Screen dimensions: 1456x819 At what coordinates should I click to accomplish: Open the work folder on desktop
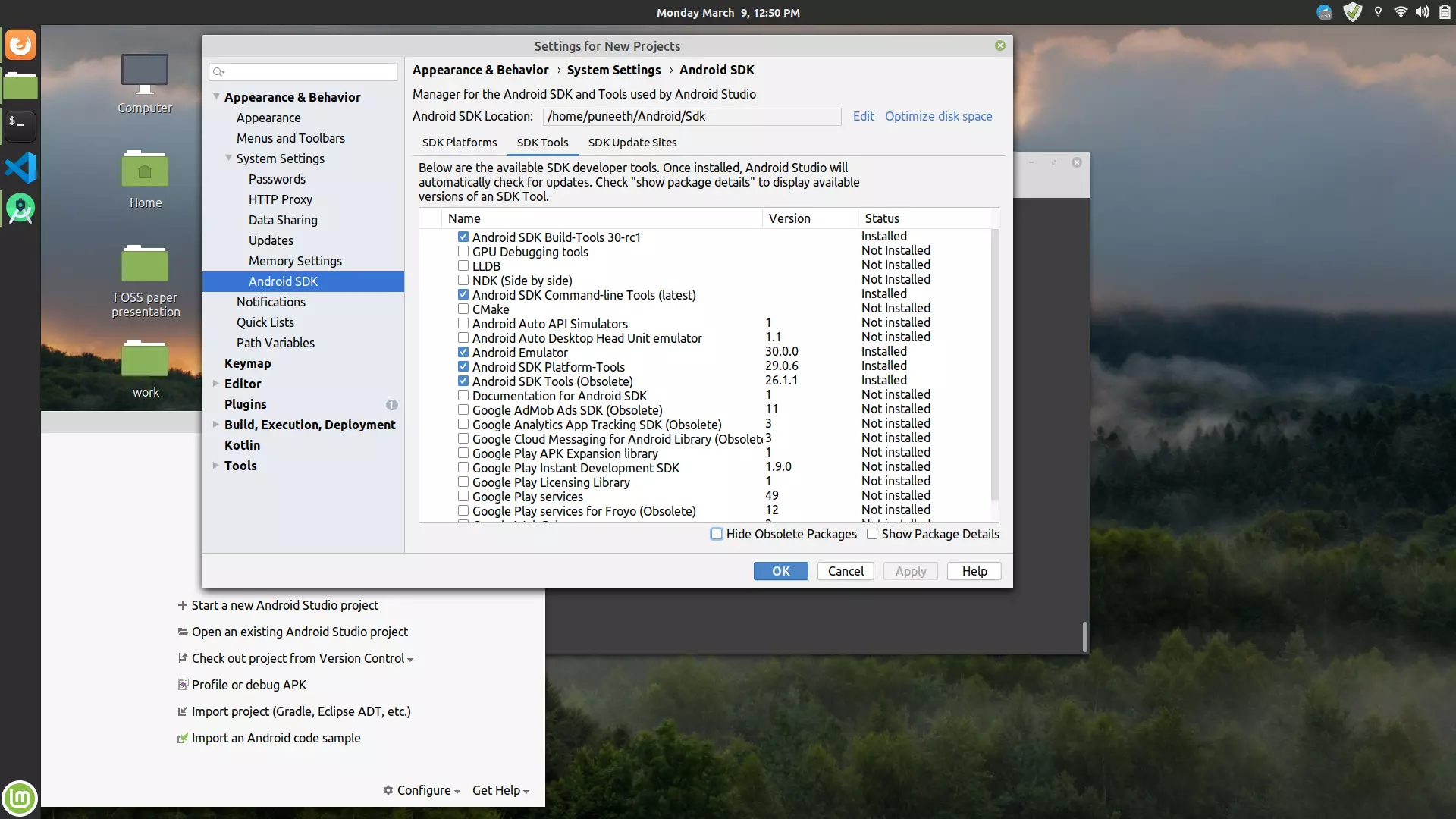coord(145,369)
